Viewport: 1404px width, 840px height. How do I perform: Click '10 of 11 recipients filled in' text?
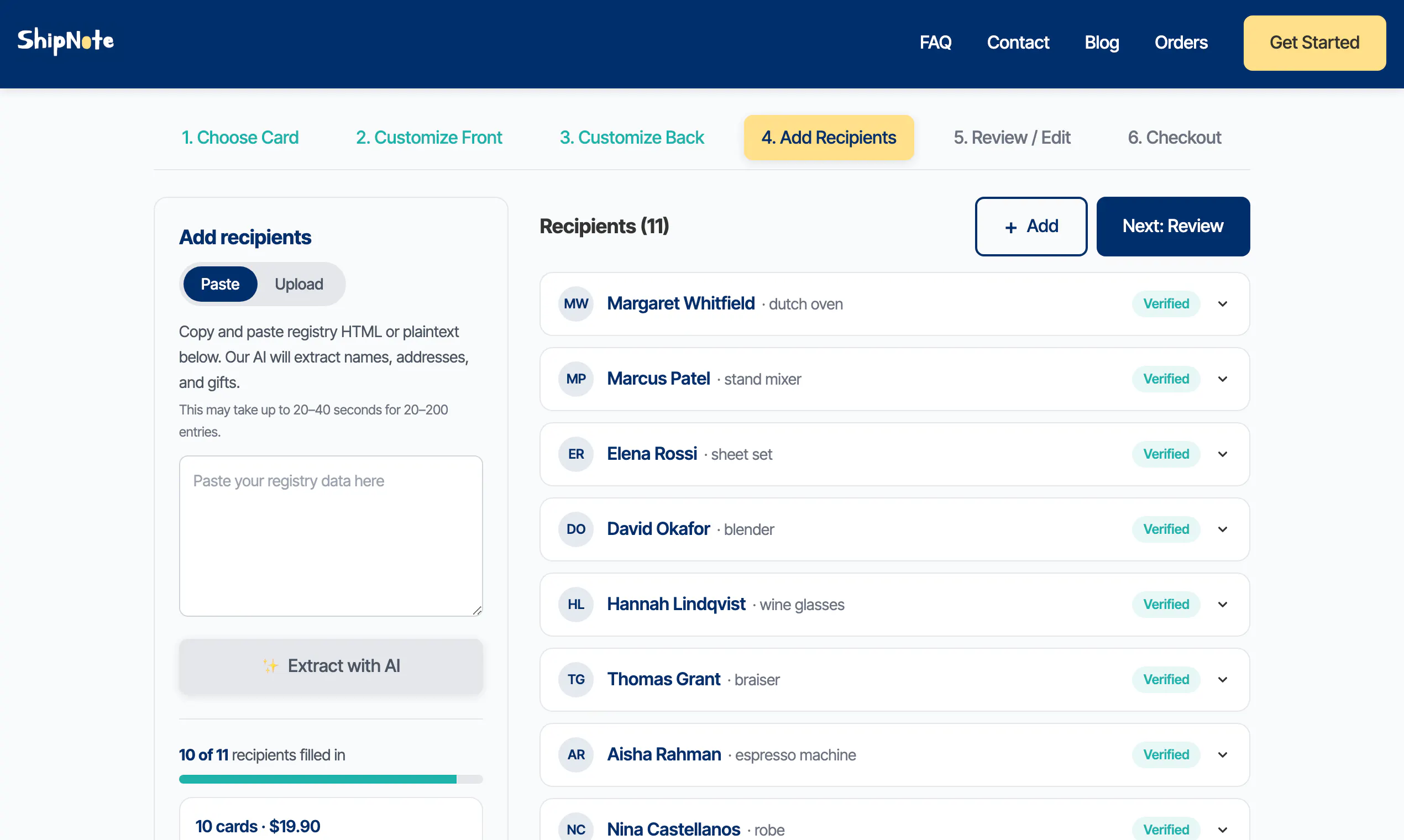[x=262, y=755]
